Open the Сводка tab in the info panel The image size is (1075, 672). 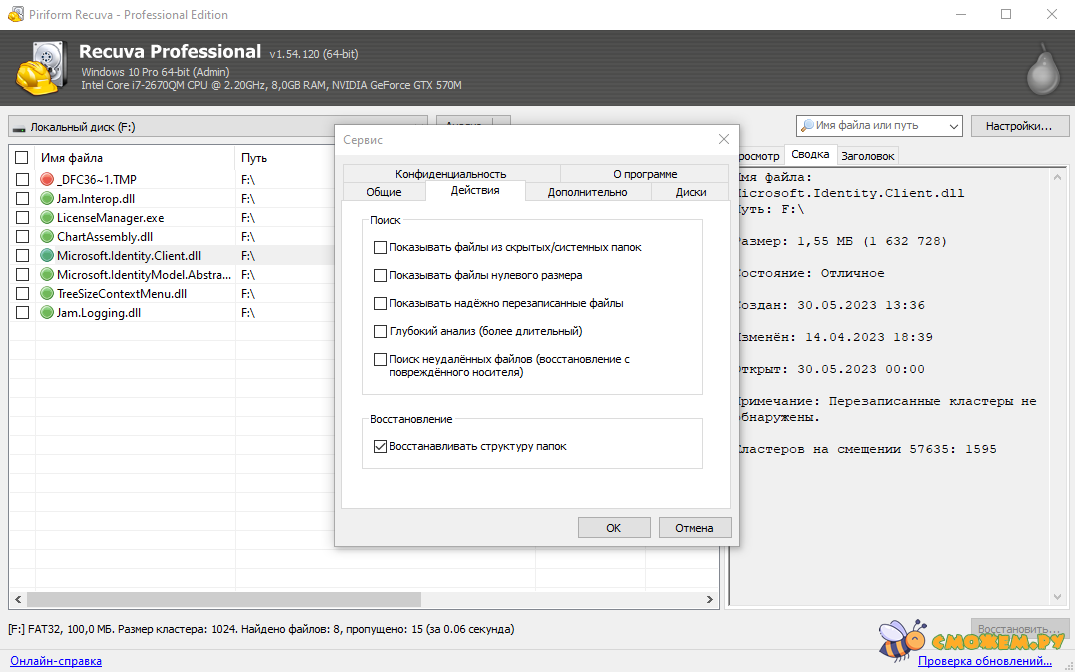click(x=810, y=155)
